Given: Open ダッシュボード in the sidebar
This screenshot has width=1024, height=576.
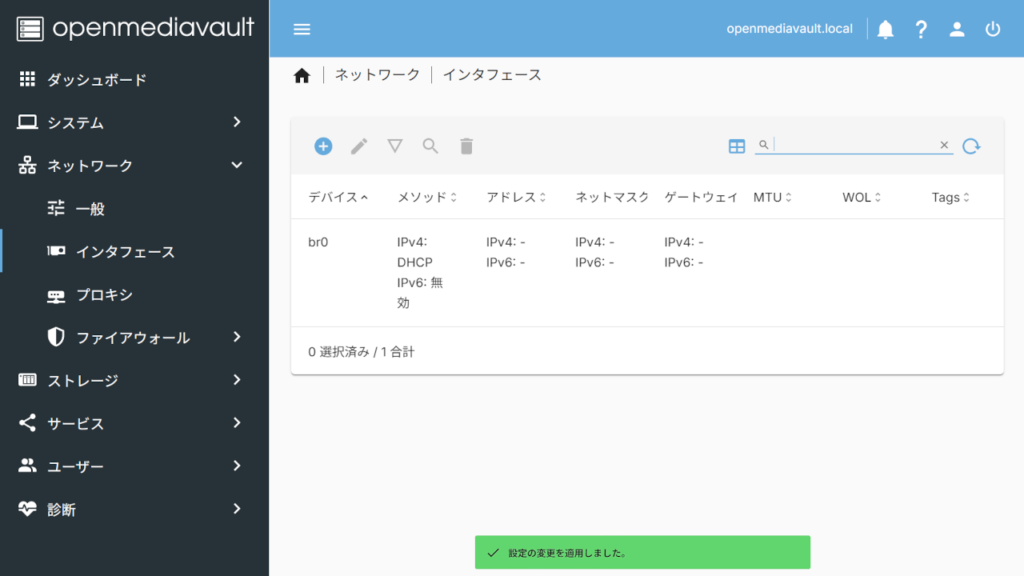Looking at the screenshot, I should pos(96,79).
